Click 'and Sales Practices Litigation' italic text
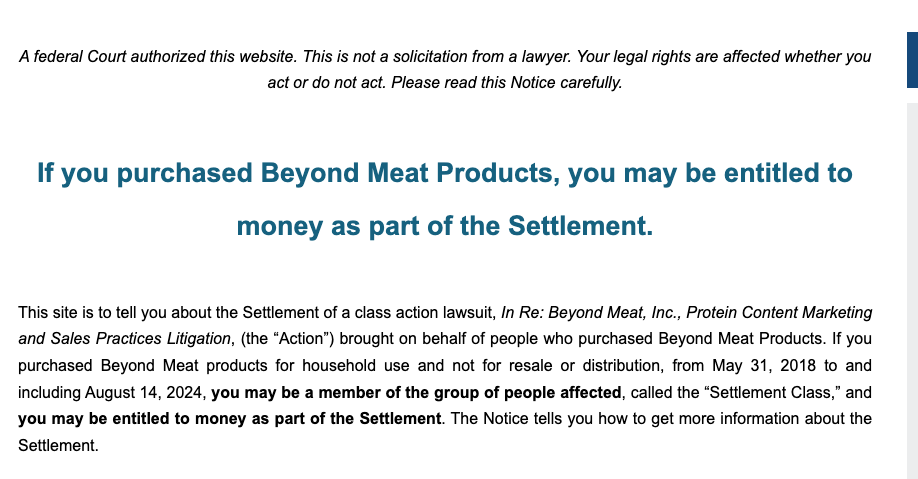The image size is (918, 479). 125,339
